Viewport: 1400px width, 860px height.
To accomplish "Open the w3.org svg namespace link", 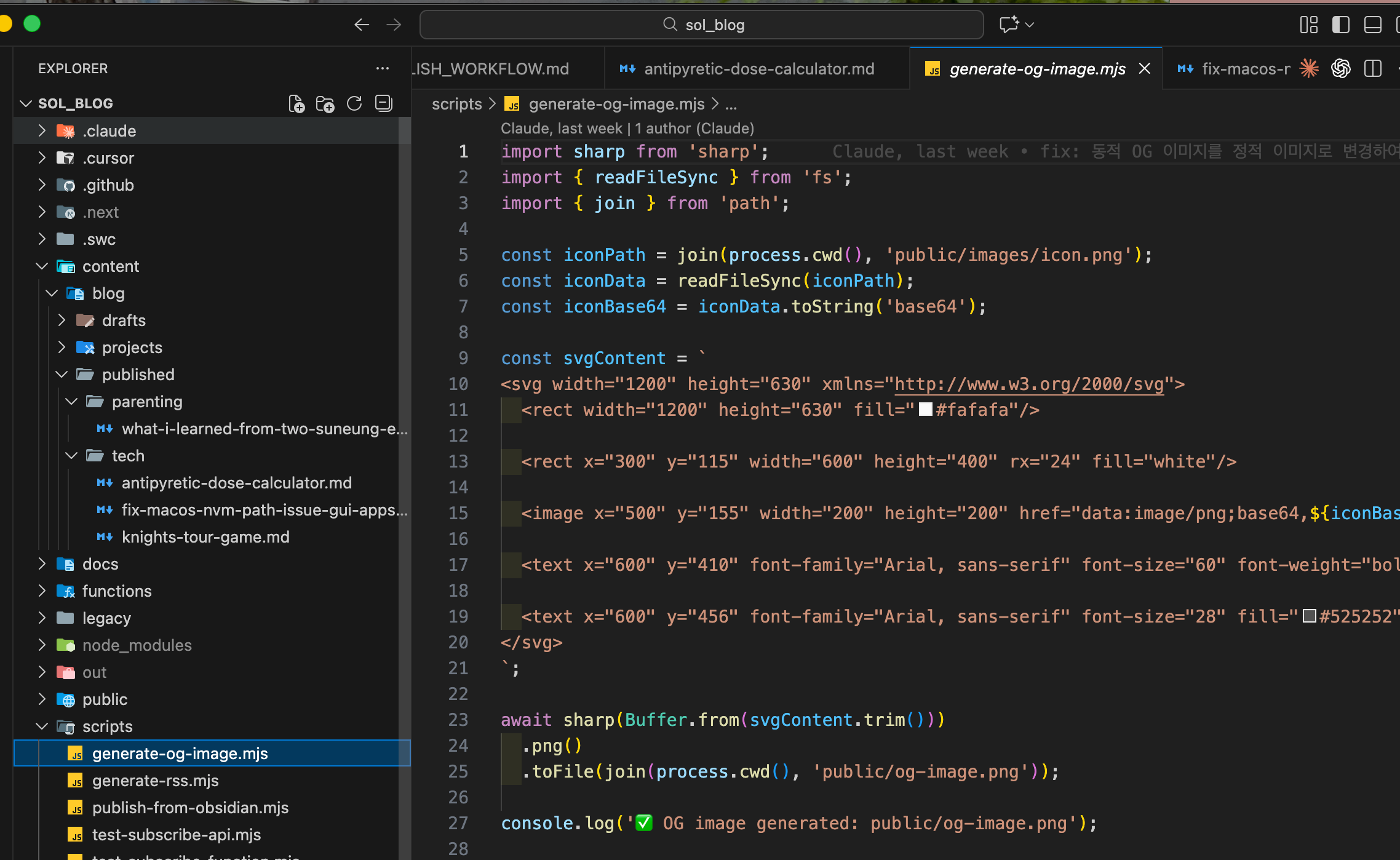I will (x=1028, y=384).
